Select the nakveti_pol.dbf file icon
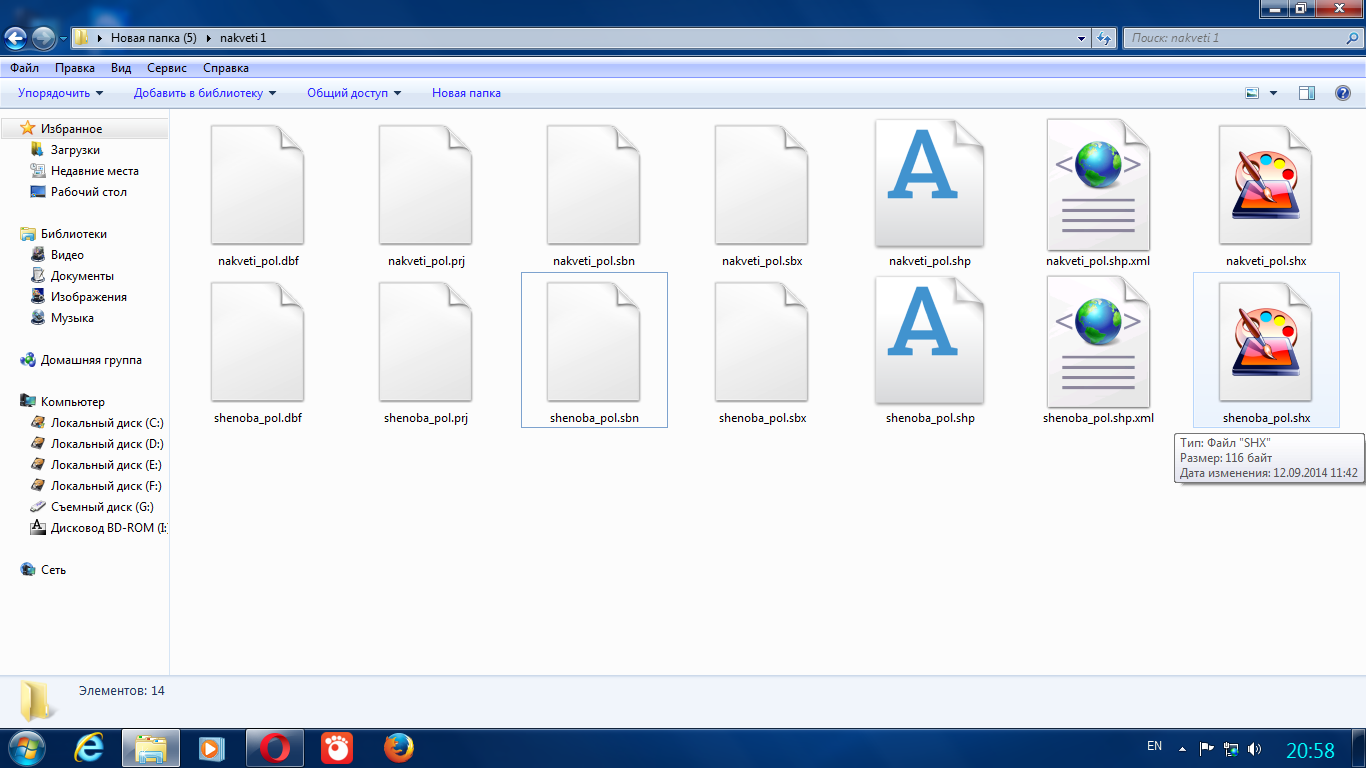1366x768 pixels. [258, 185]
